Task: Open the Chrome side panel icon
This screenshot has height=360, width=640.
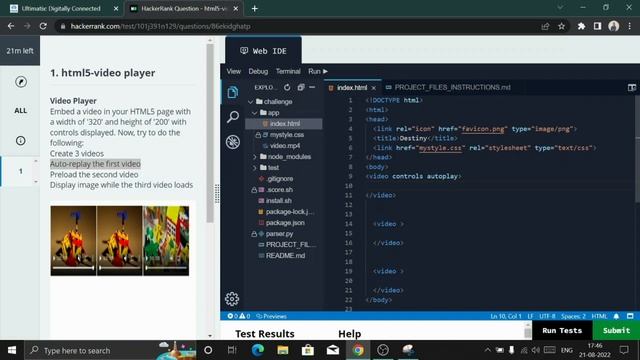Action: [598, 26]
